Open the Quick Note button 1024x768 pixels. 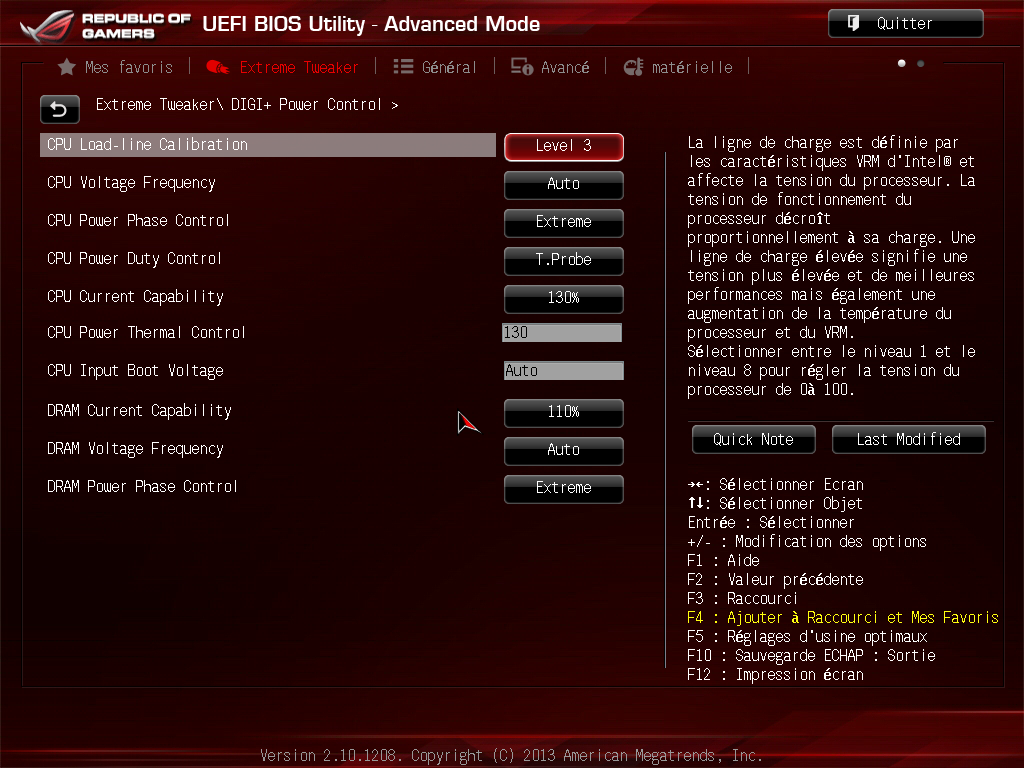pos(754,440)
